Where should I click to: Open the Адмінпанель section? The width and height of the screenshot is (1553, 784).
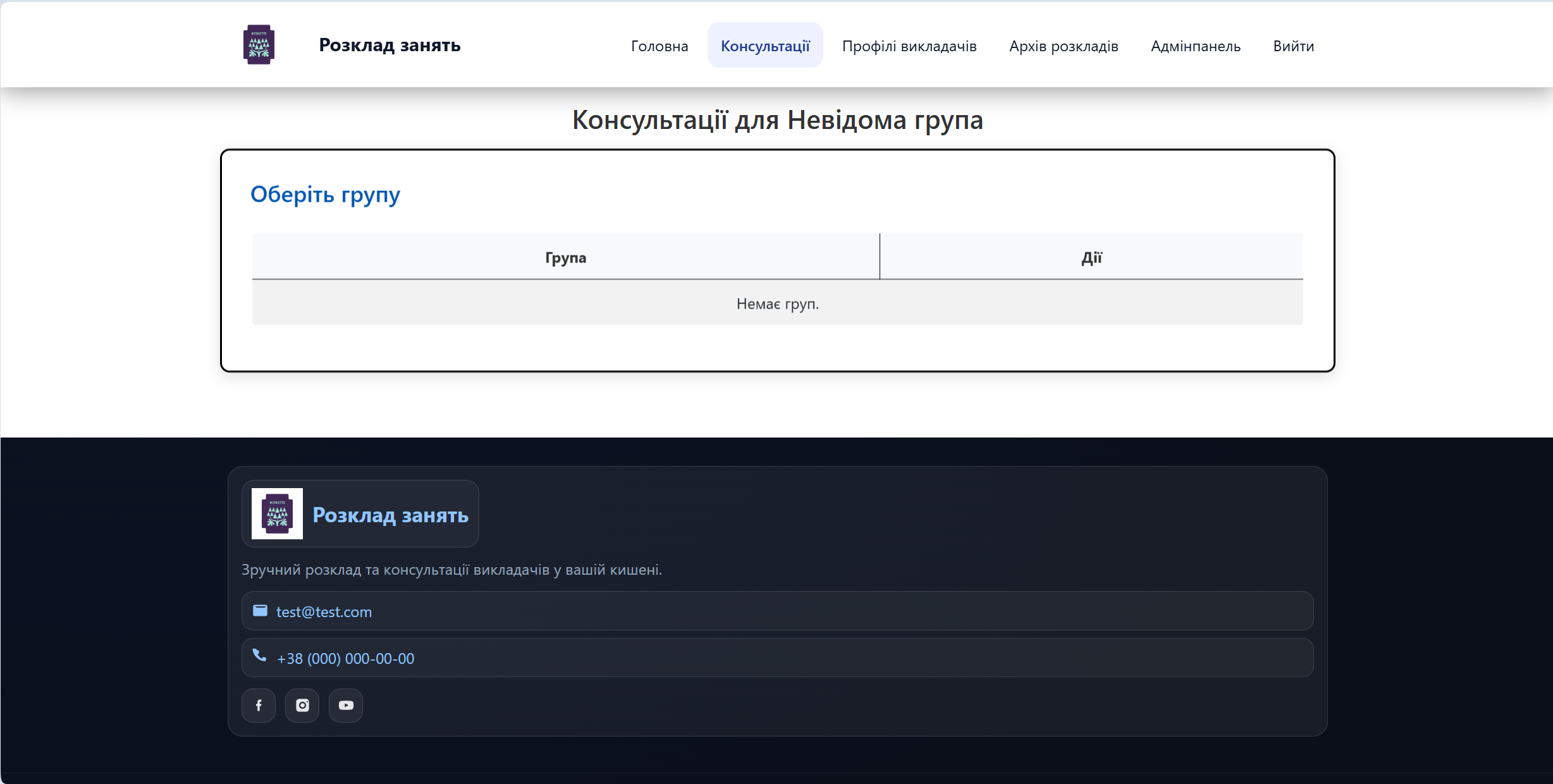click(1196, 46)
